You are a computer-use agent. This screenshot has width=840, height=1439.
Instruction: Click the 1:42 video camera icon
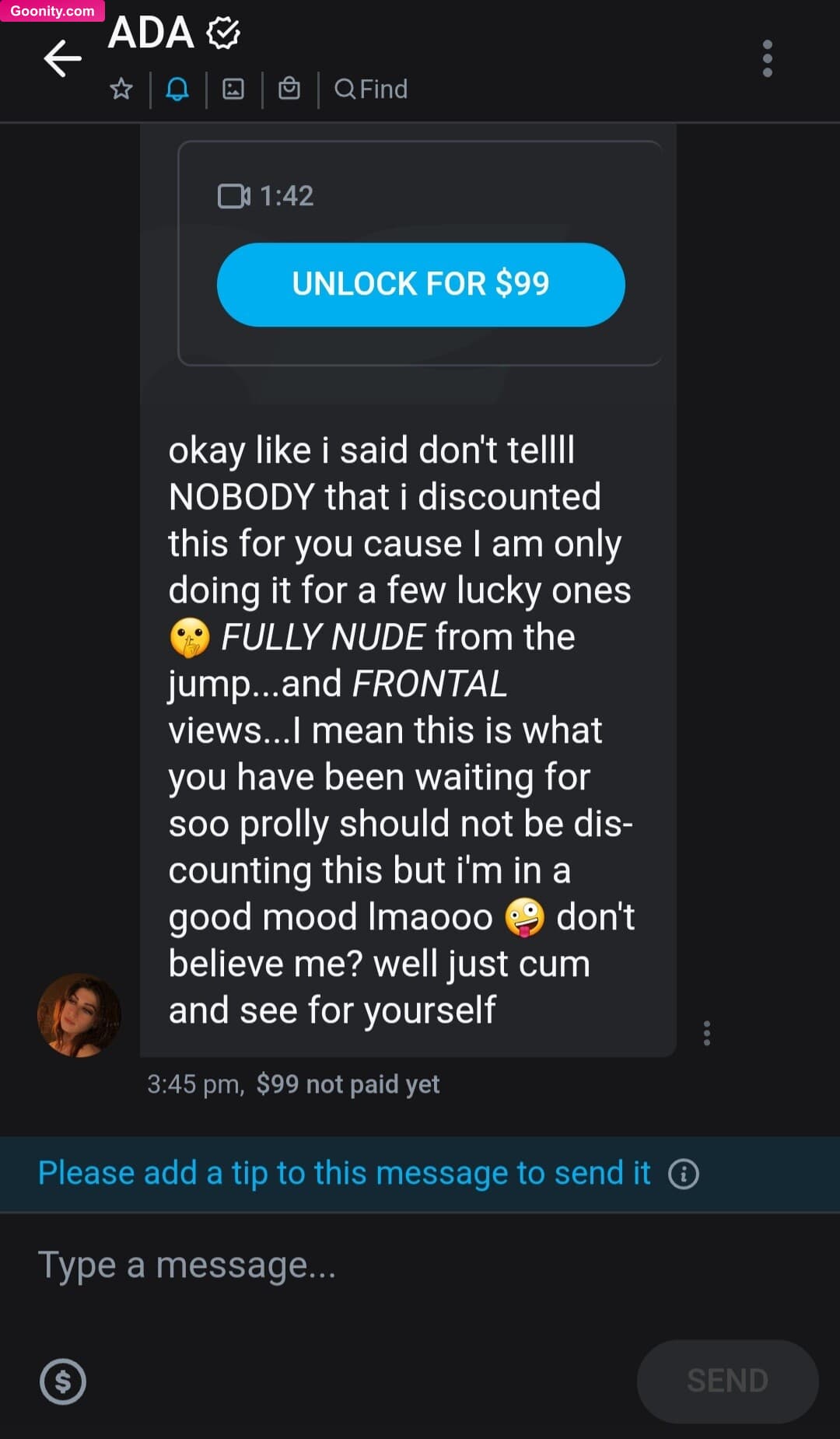[234, 196]
